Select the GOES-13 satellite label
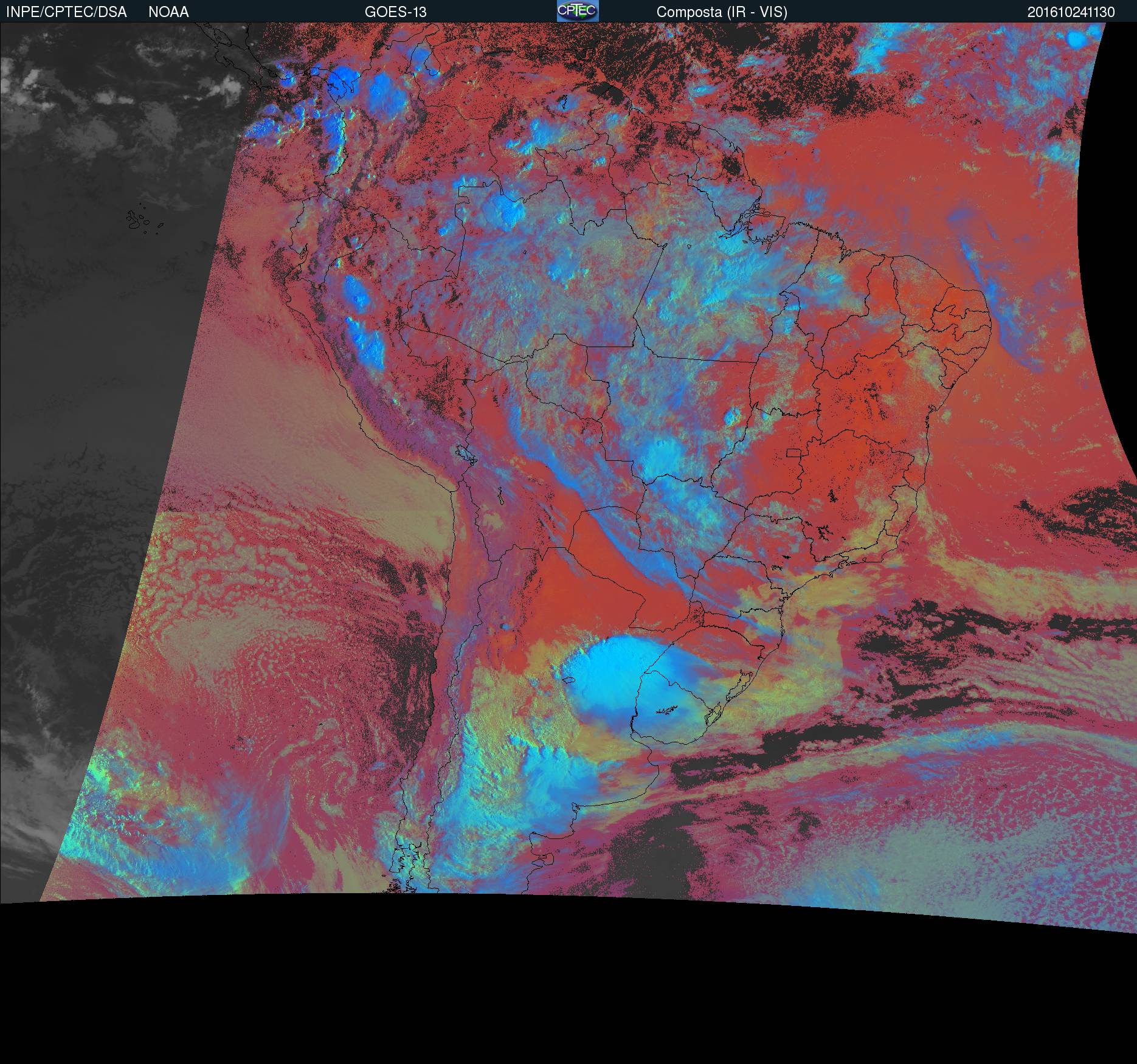1137x1064 pixels. coord(395,12)
